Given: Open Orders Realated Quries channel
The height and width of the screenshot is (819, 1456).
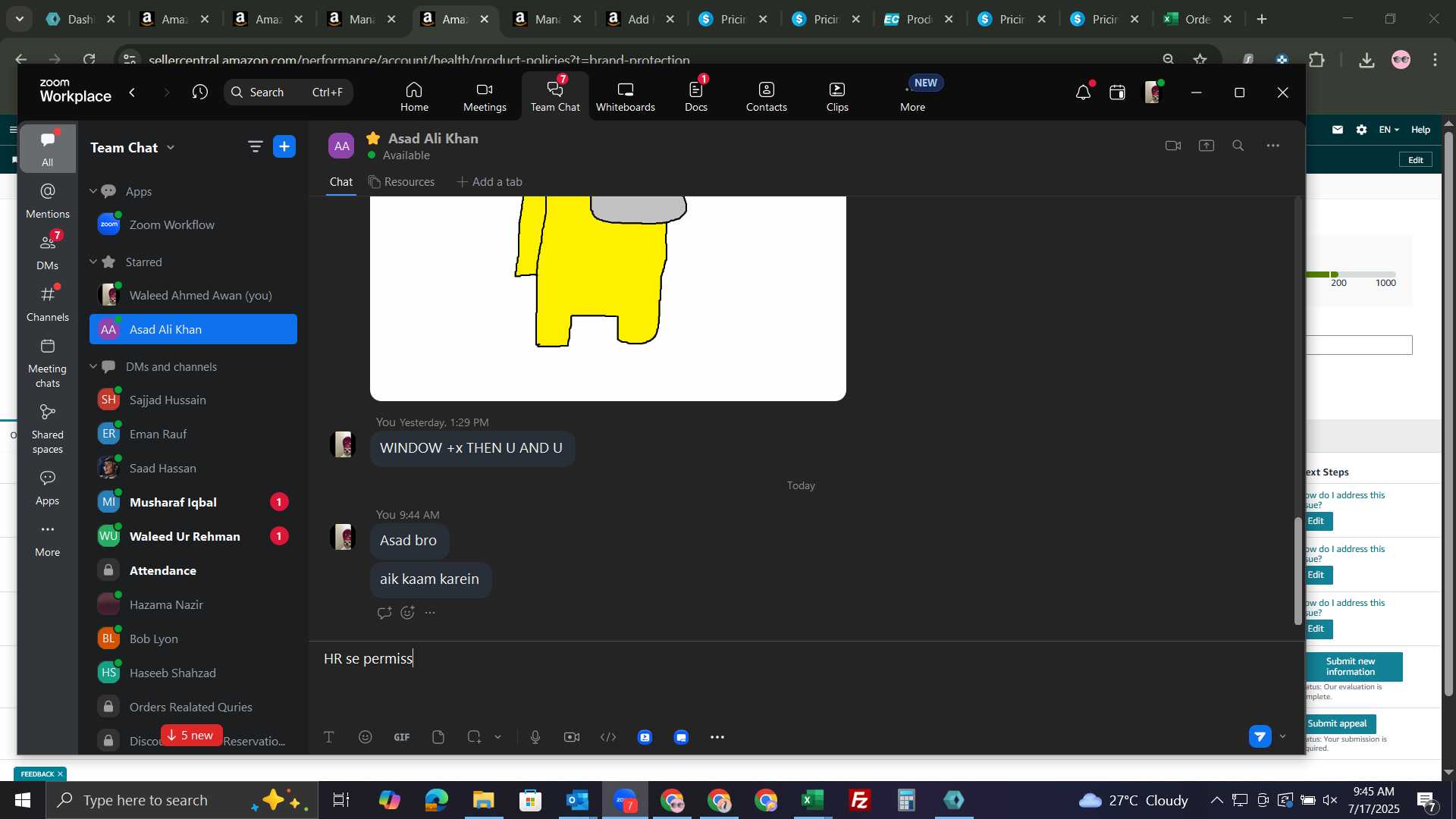Looking at the screenshot, I should pos(193,707).
